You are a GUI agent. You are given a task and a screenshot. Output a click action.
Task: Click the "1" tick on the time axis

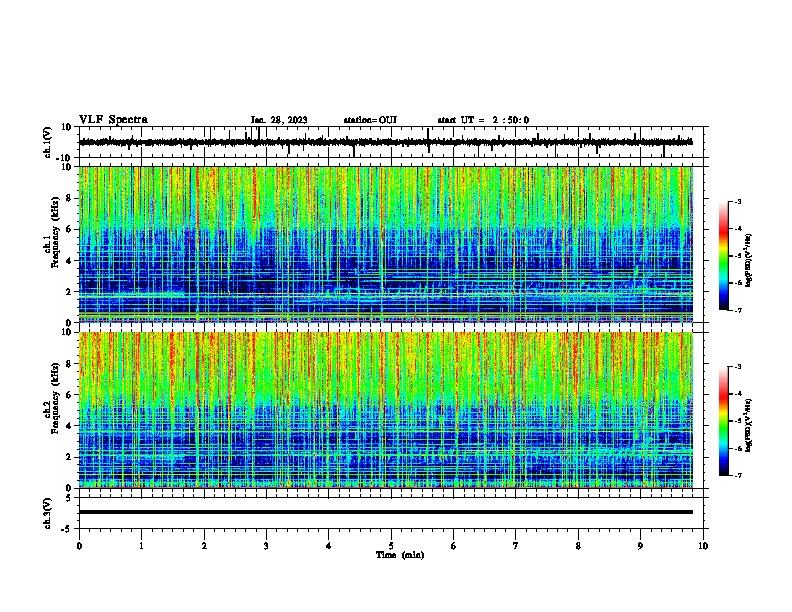141,546
